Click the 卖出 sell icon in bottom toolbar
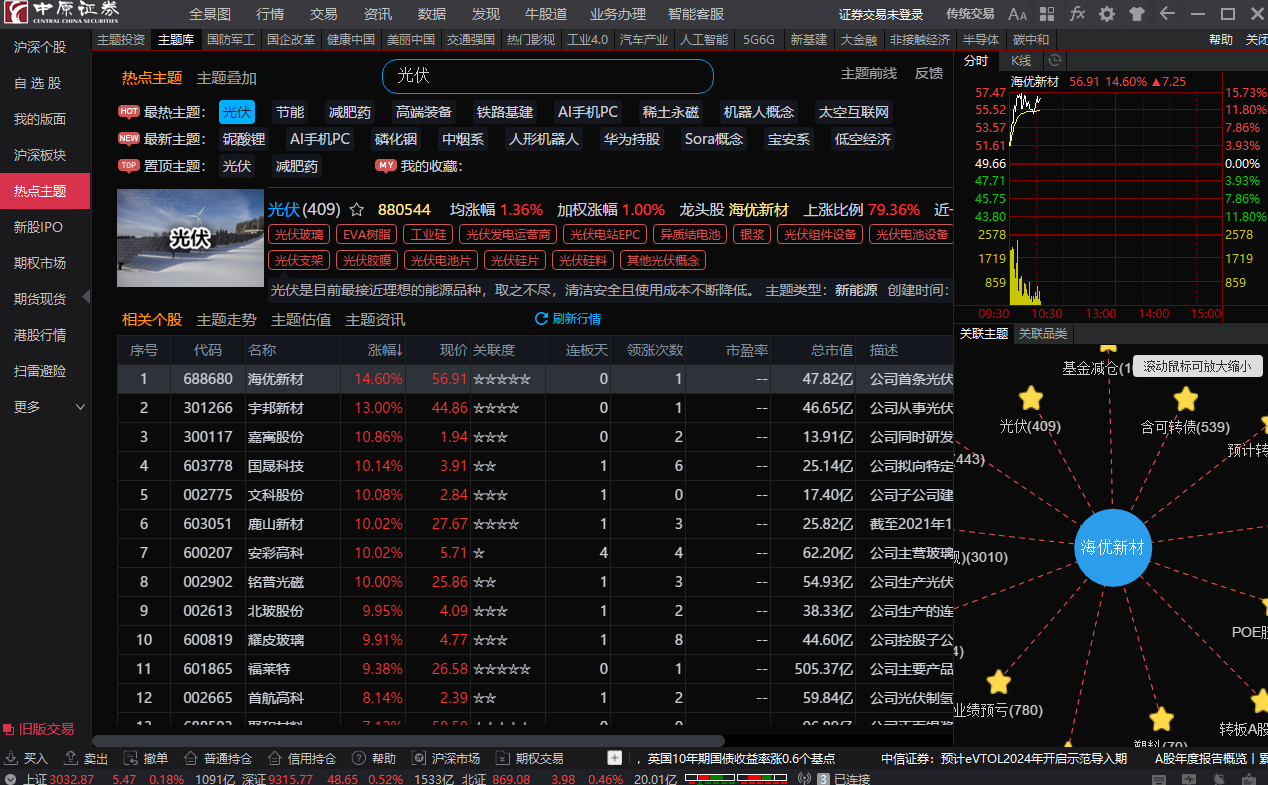 (x=71, y=758)
